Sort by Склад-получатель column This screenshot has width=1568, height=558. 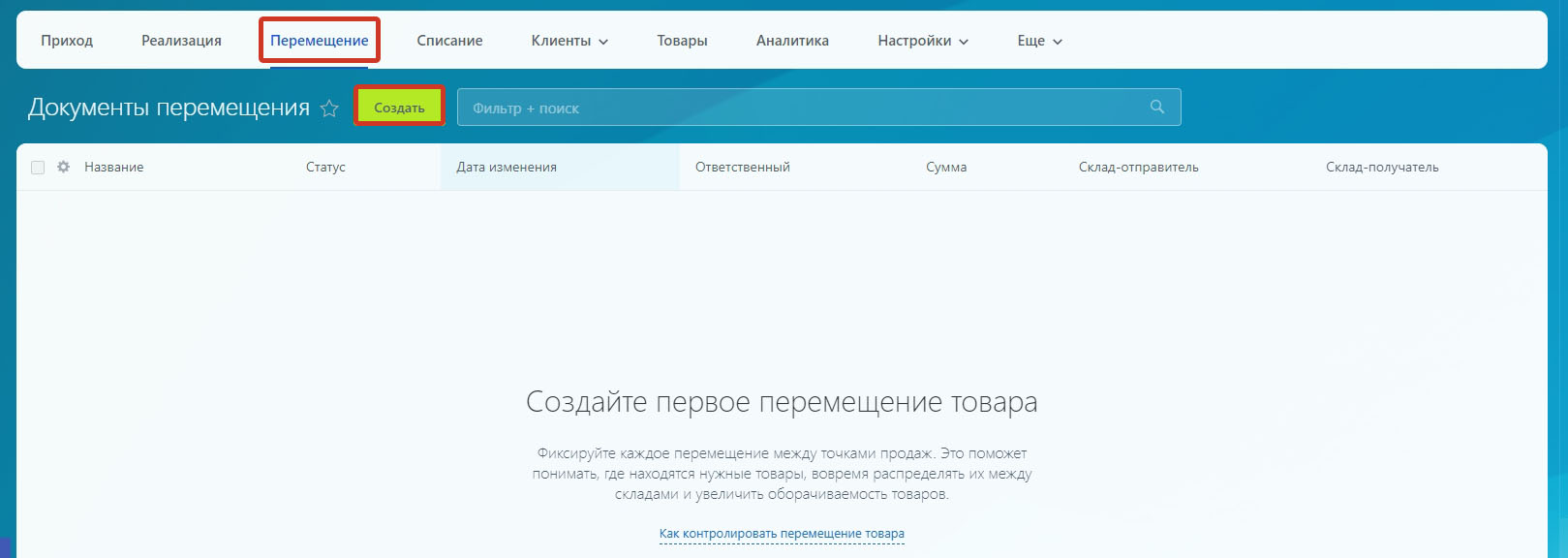(1382, 167)
